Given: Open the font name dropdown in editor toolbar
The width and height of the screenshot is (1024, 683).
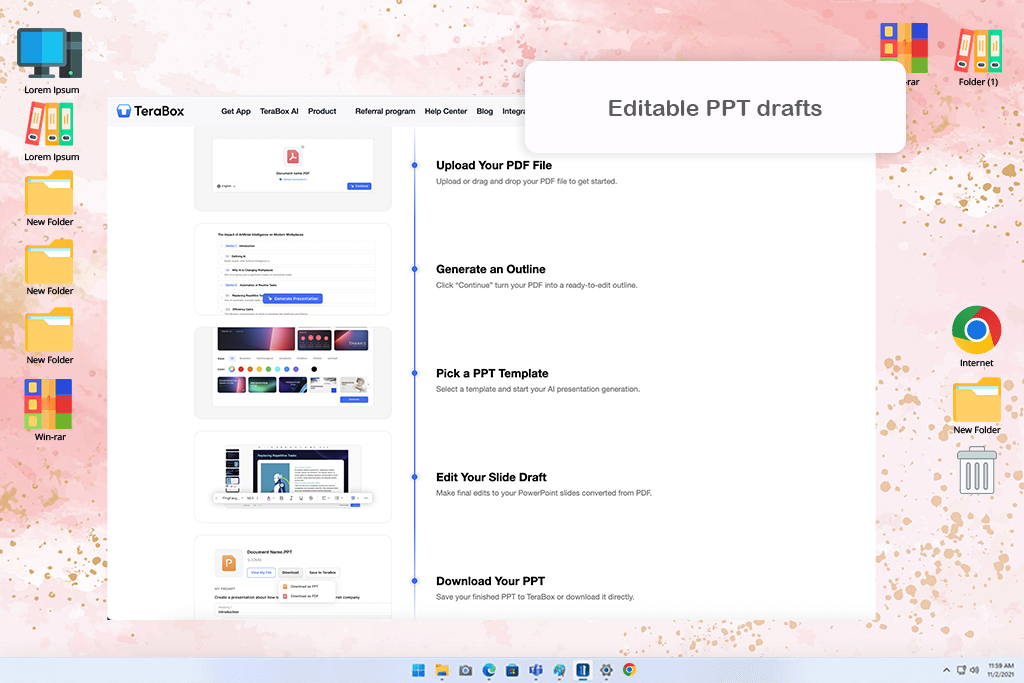Looking at the screenshot, I should pyautogui.click(x=232, y=498).
